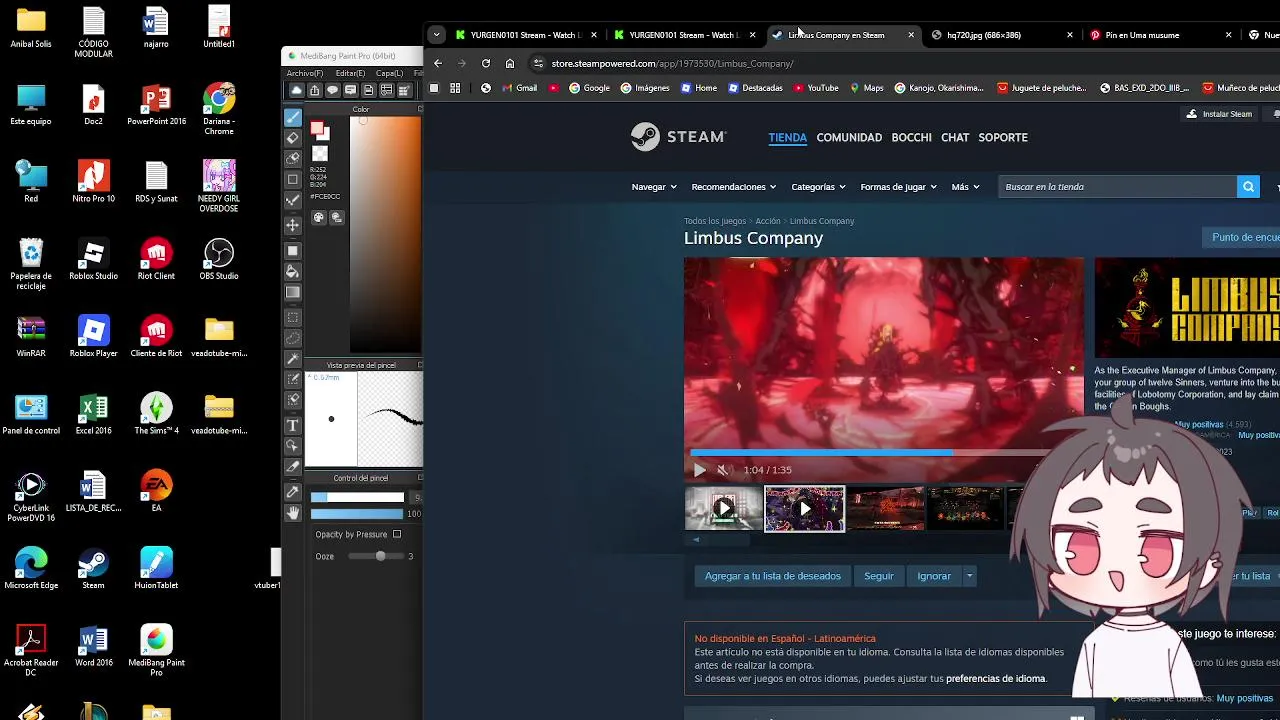Image resolution: width=1280 pixels, height=720 pixels.
Task: Click the Steam store search field
Action: point(1118,187)
